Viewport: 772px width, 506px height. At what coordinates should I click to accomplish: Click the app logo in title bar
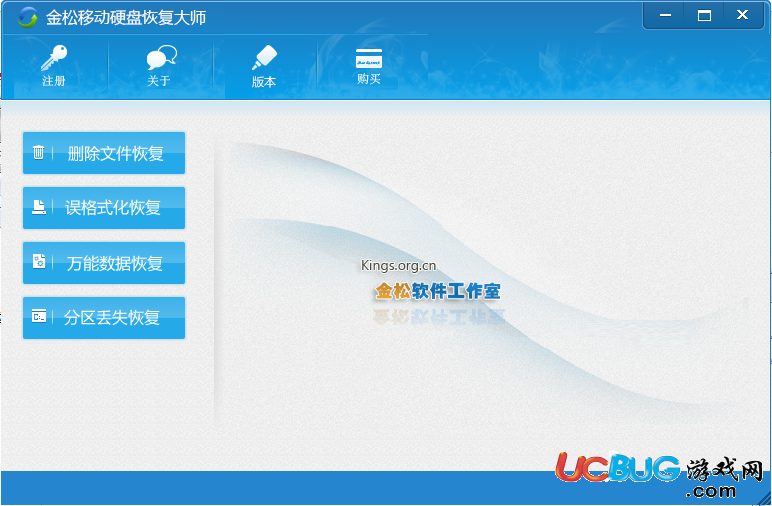(27, 18)
